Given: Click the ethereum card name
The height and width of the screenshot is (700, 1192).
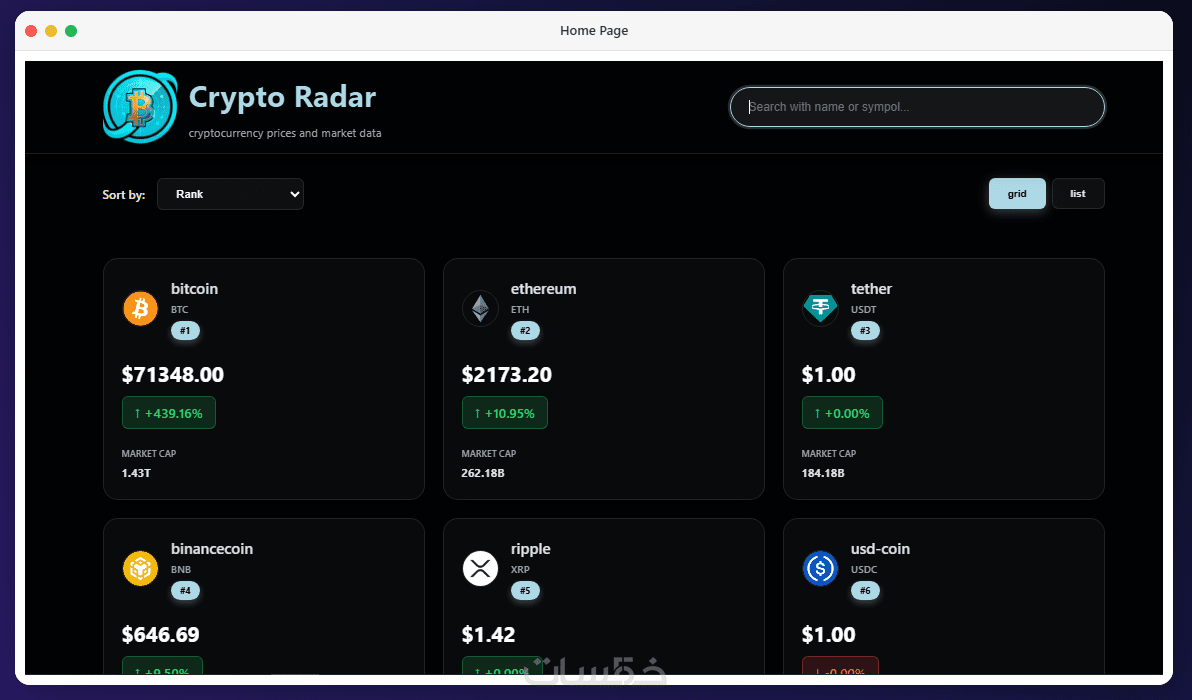Looking at the screenshot, I should tap(544, 289).
